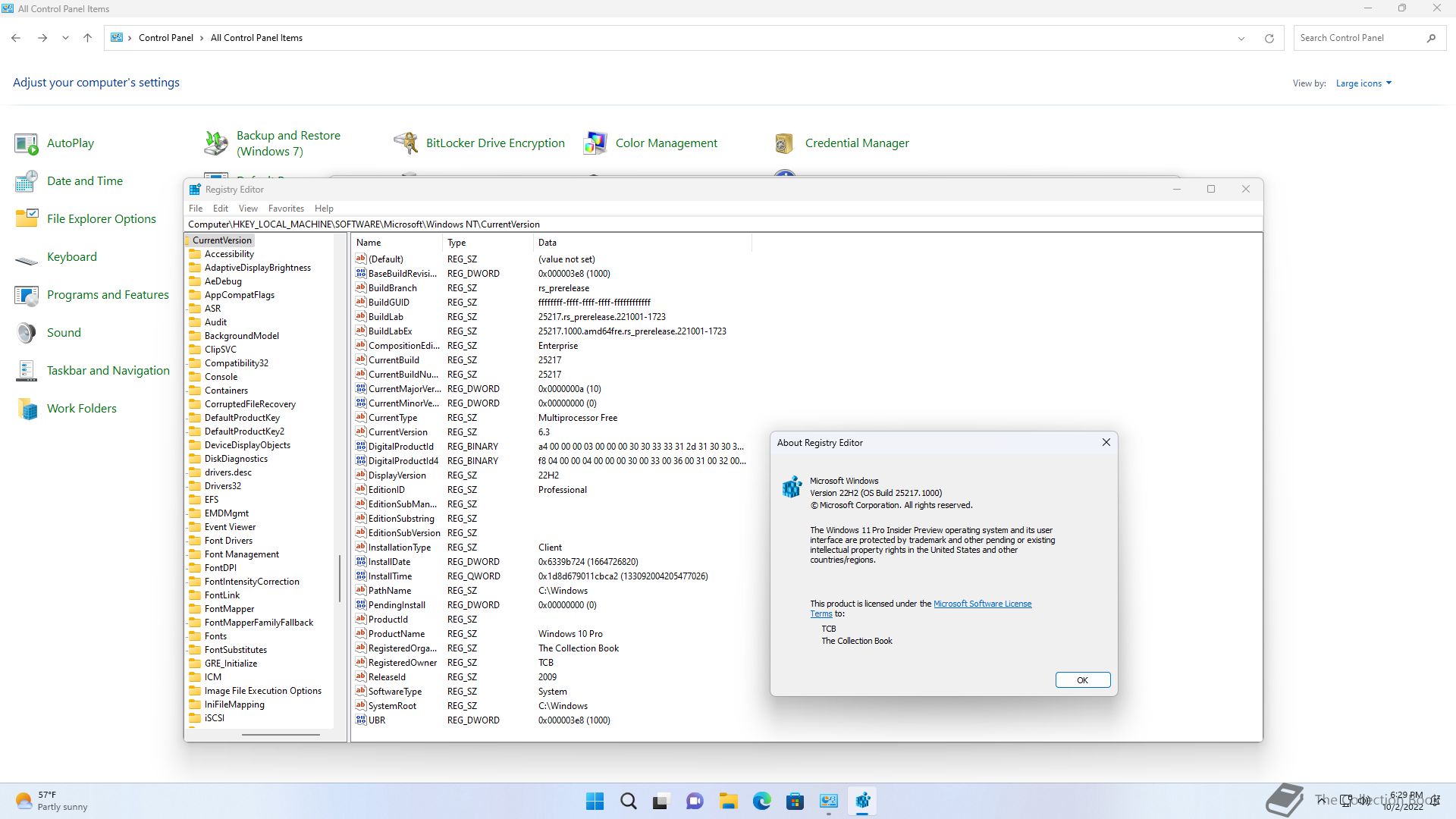Image resolution: width=1456 pixels, height=819 pixels.
Task: Select the Font Drivers key in tree
Action: [x=228, y=541]
